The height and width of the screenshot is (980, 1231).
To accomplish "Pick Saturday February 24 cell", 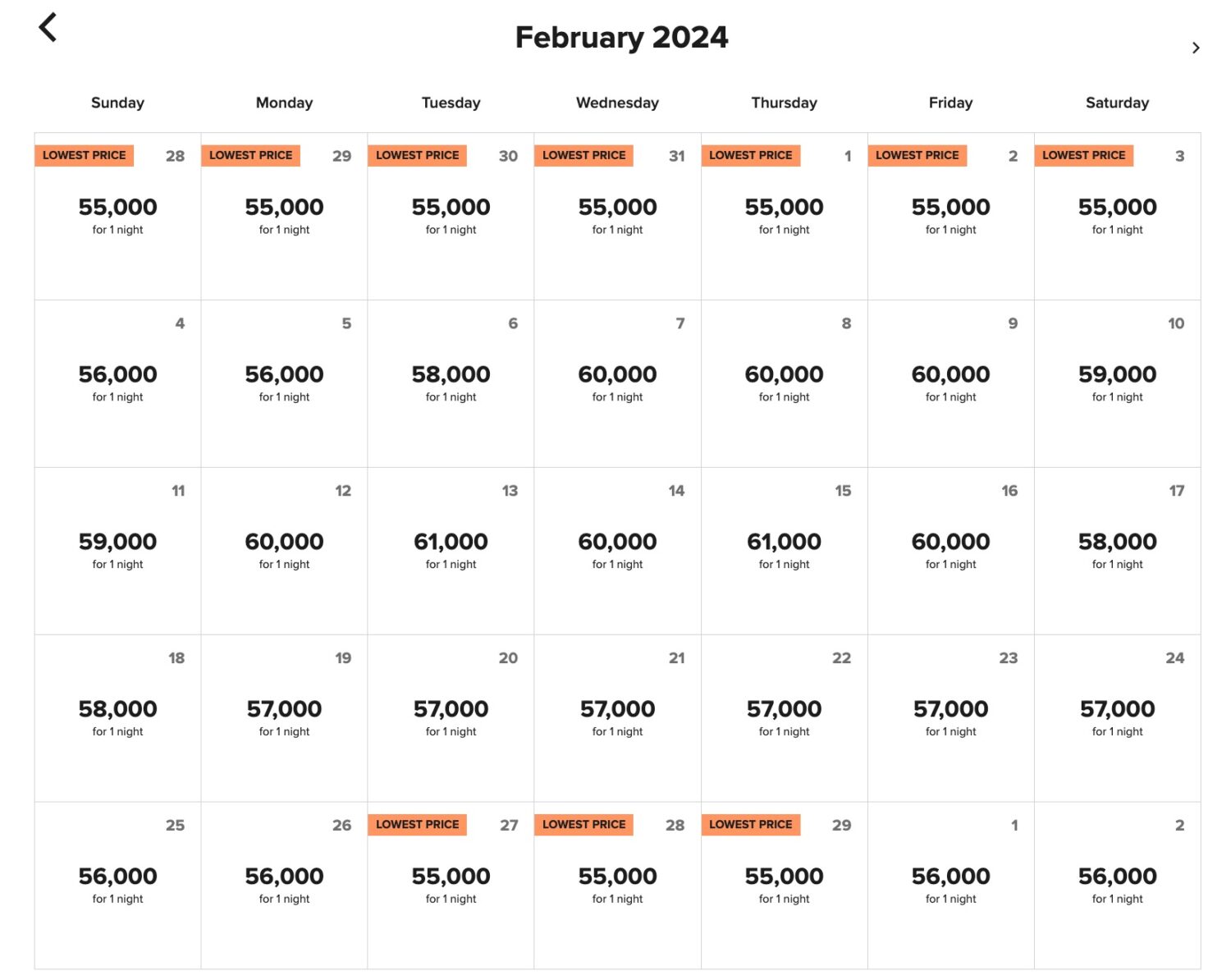I will pyautogui.click(x=1117, y=718).
